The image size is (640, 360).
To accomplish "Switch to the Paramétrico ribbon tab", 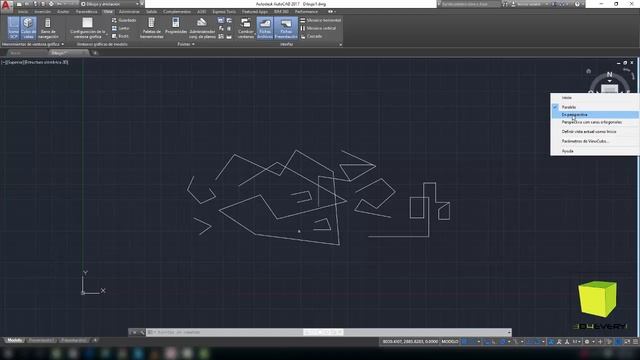I will (87, 12).
